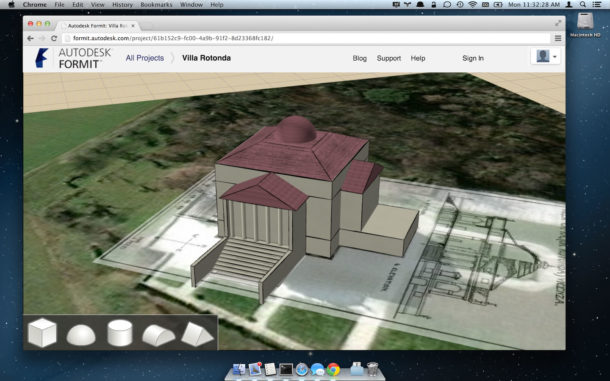Select the cube primitive shape
Image resolution: width=610 pixels, height=381 pixels.
(x=42, y=333)
